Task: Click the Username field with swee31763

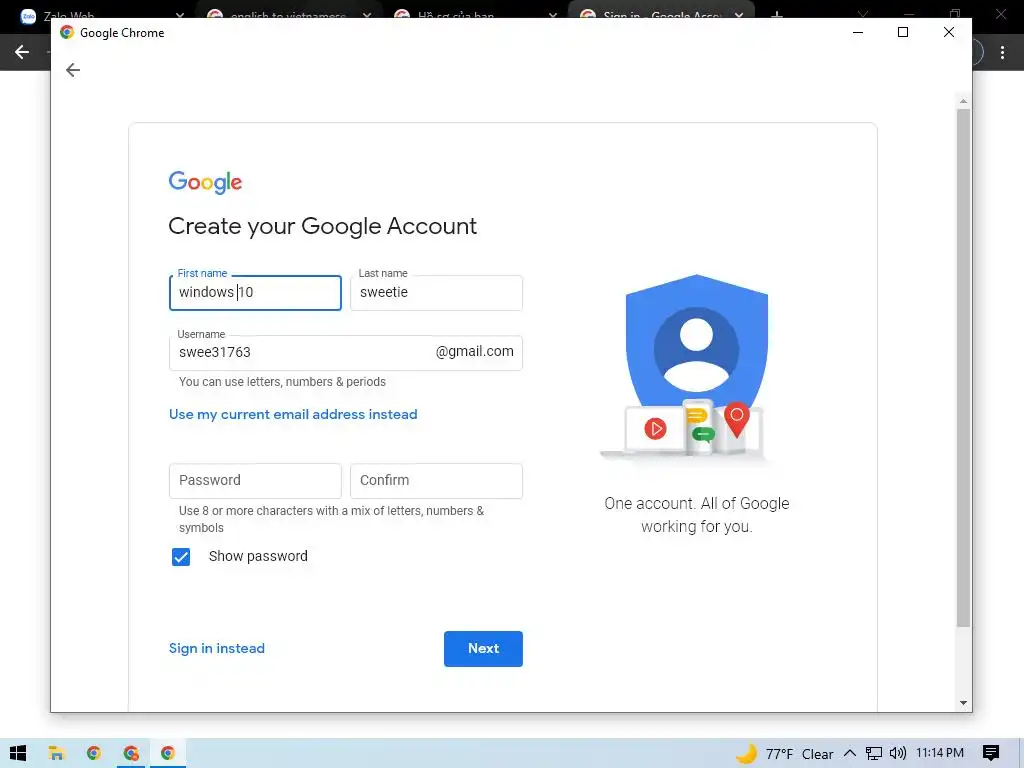Action: [x=345, y=353]
